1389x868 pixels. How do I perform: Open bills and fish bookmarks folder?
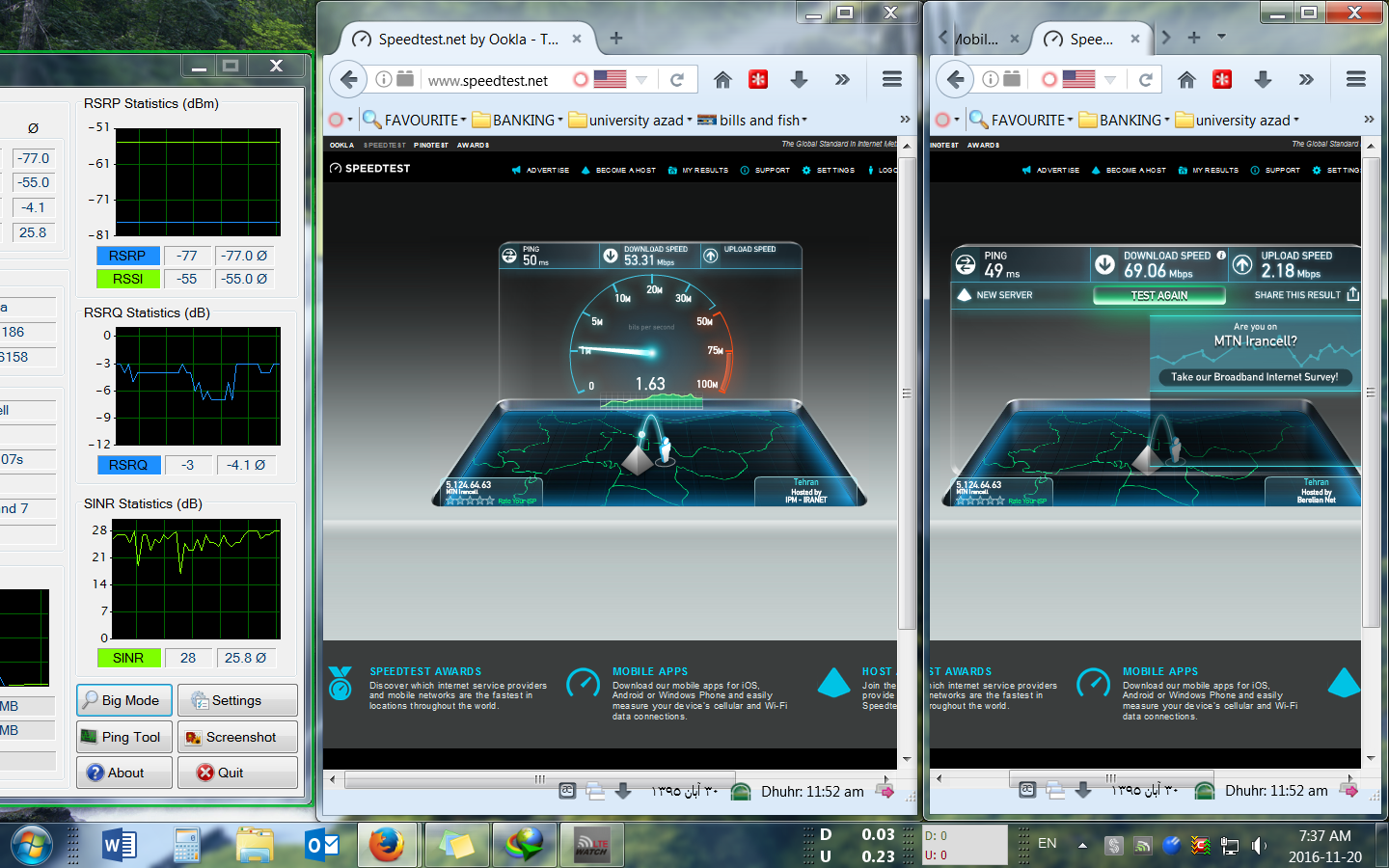pos(752,120)
